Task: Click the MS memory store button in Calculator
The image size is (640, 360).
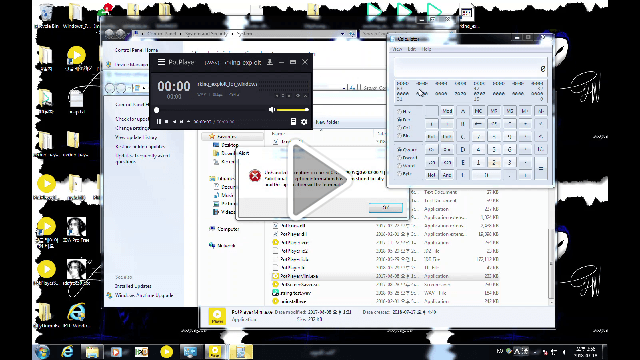Action: pos(509,111)
